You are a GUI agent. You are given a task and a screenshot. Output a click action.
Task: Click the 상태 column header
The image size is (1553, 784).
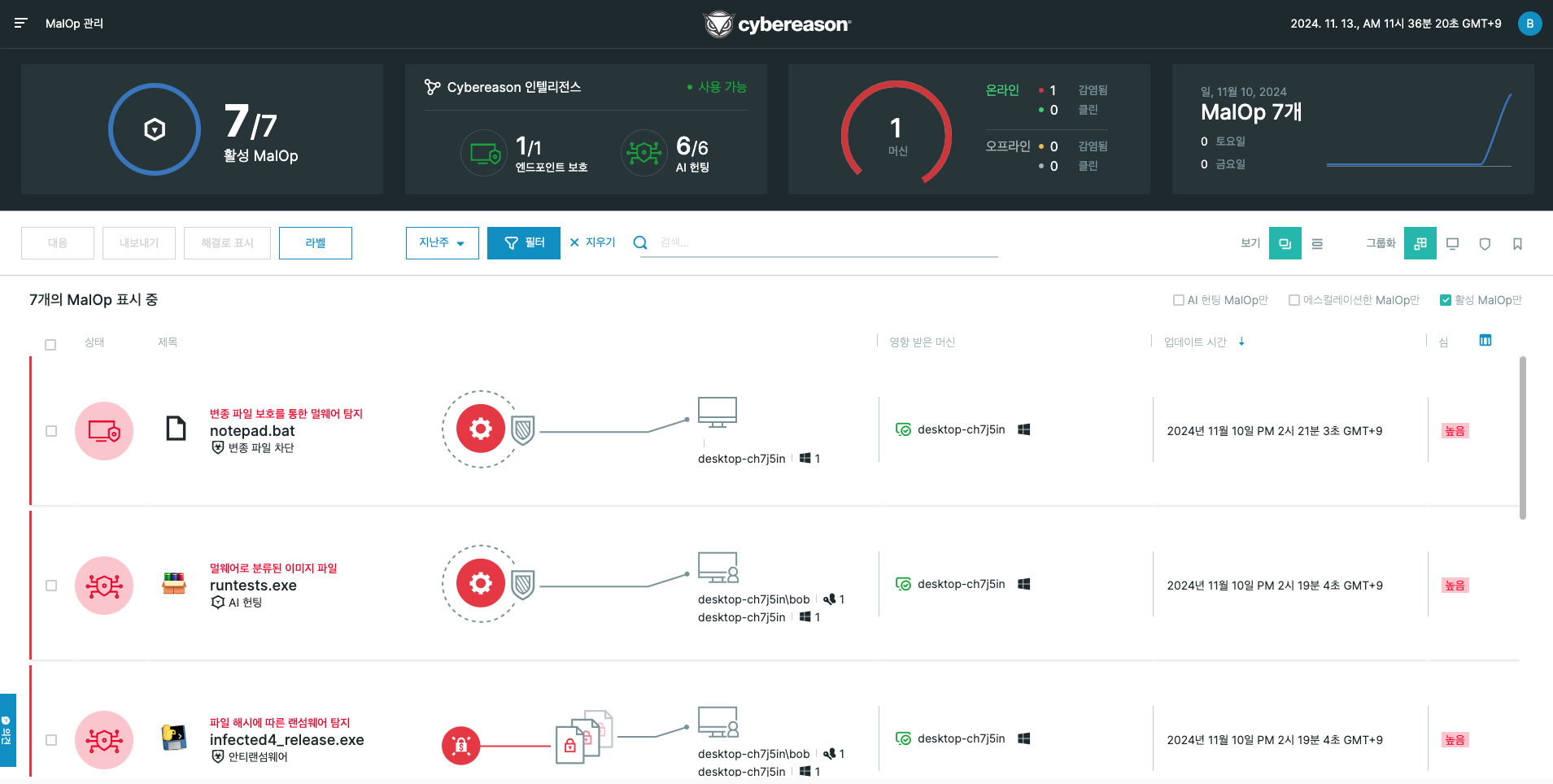click(94, 342)
